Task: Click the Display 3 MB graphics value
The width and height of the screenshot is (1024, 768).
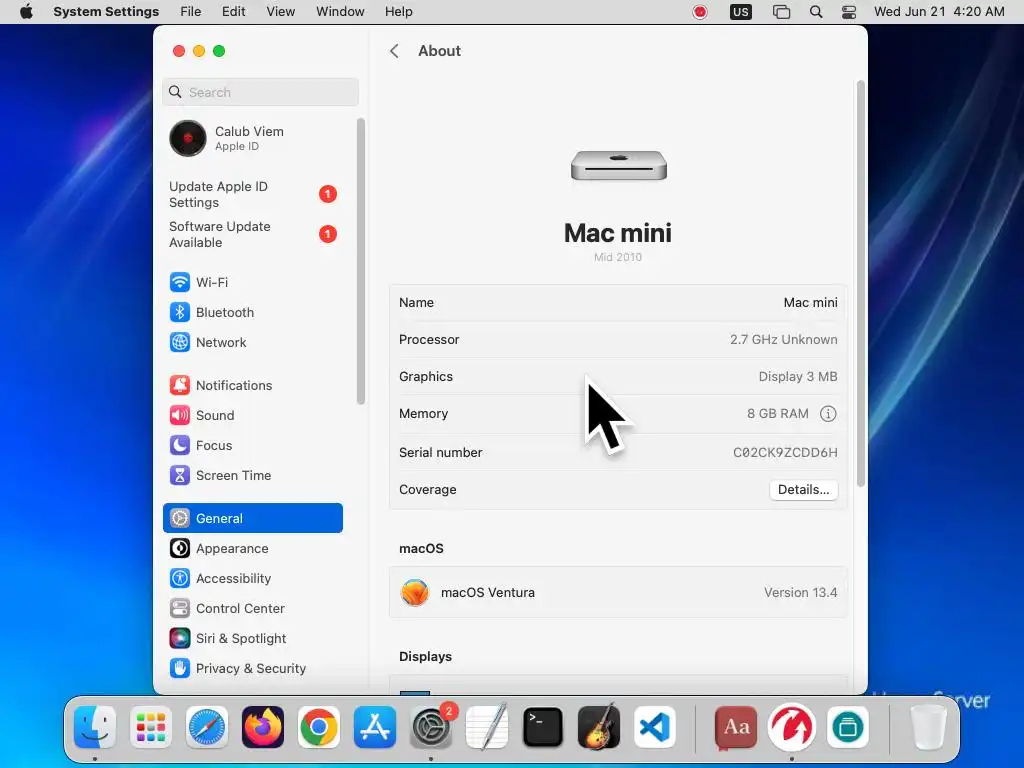Action: [x=797, y=377]
